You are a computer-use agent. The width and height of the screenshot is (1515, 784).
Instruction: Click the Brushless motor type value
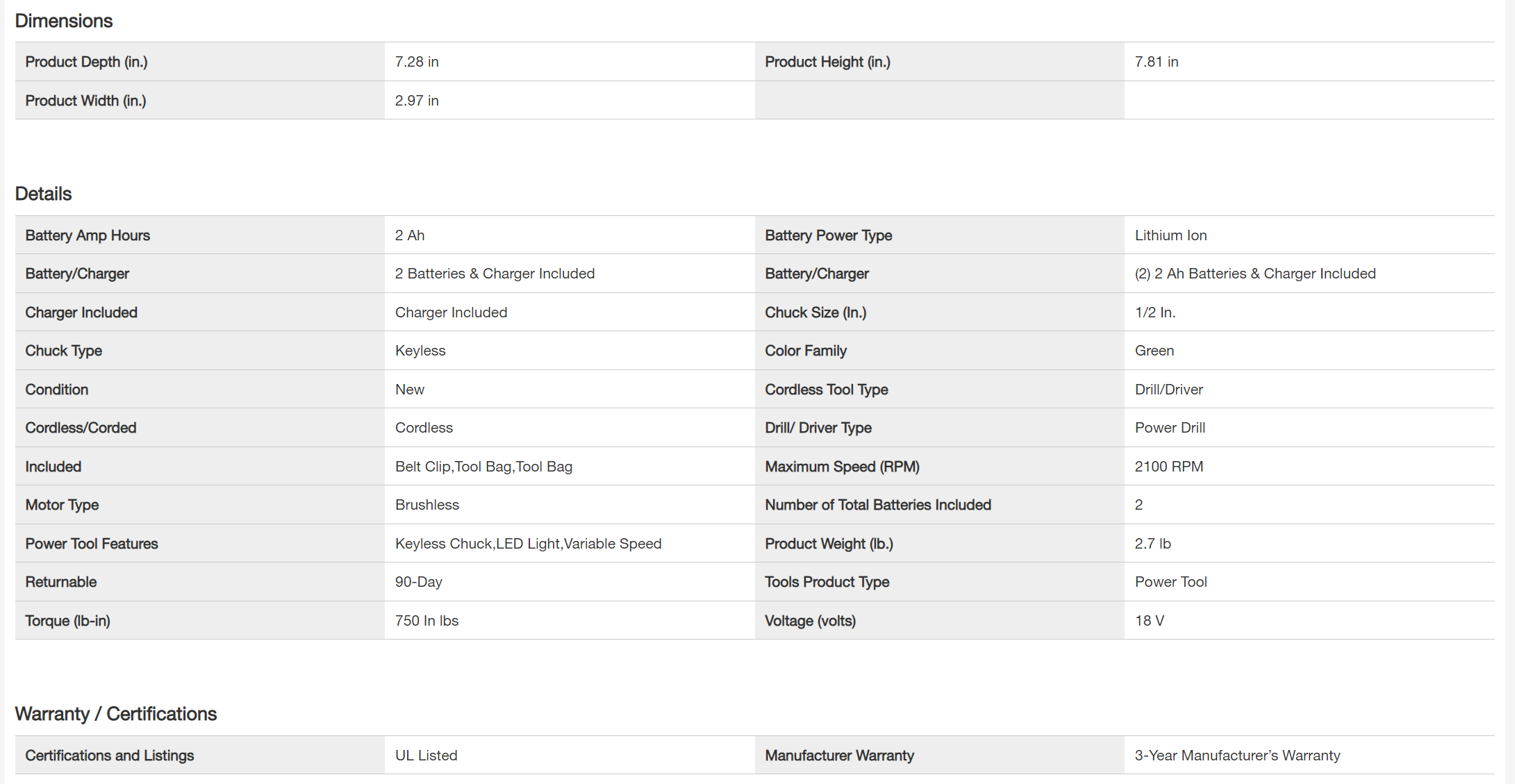coord(427,505)
